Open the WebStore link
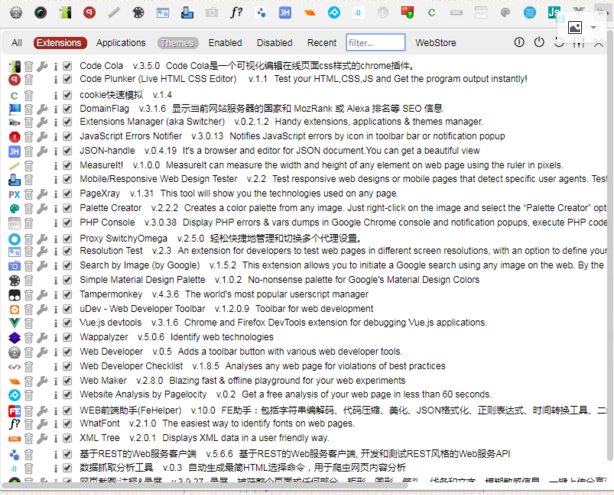Viewport: 614px width, 495px height. (x=436, y=43)
